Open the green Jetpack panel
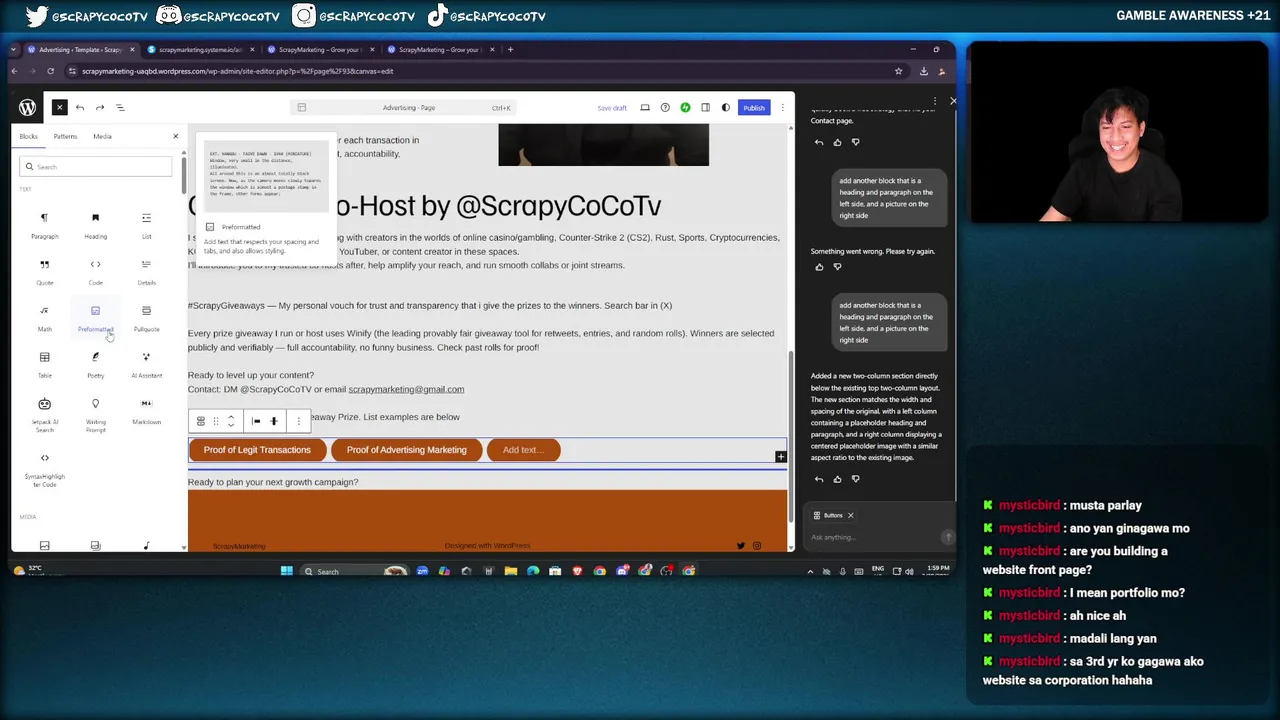The height and width of the screenshot is (720, 1280). click(x=685, y=108)
